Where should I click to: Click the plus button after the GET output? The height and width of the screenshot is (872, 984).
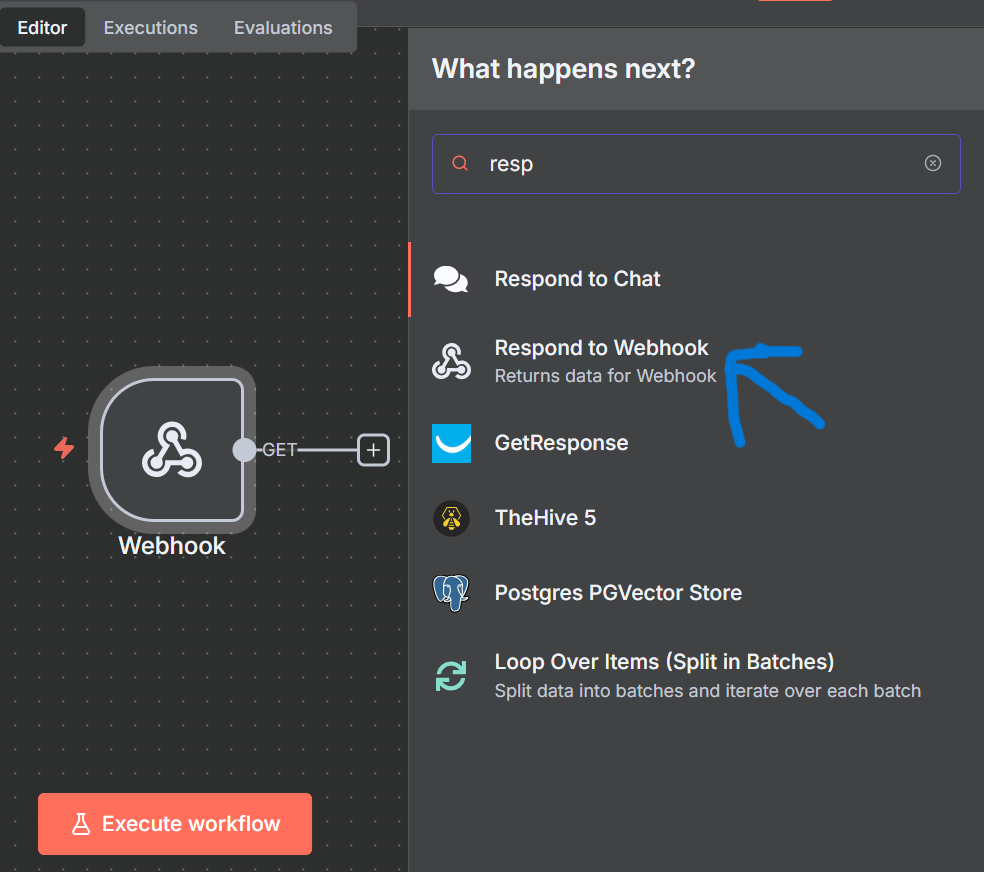coord(373,450)
